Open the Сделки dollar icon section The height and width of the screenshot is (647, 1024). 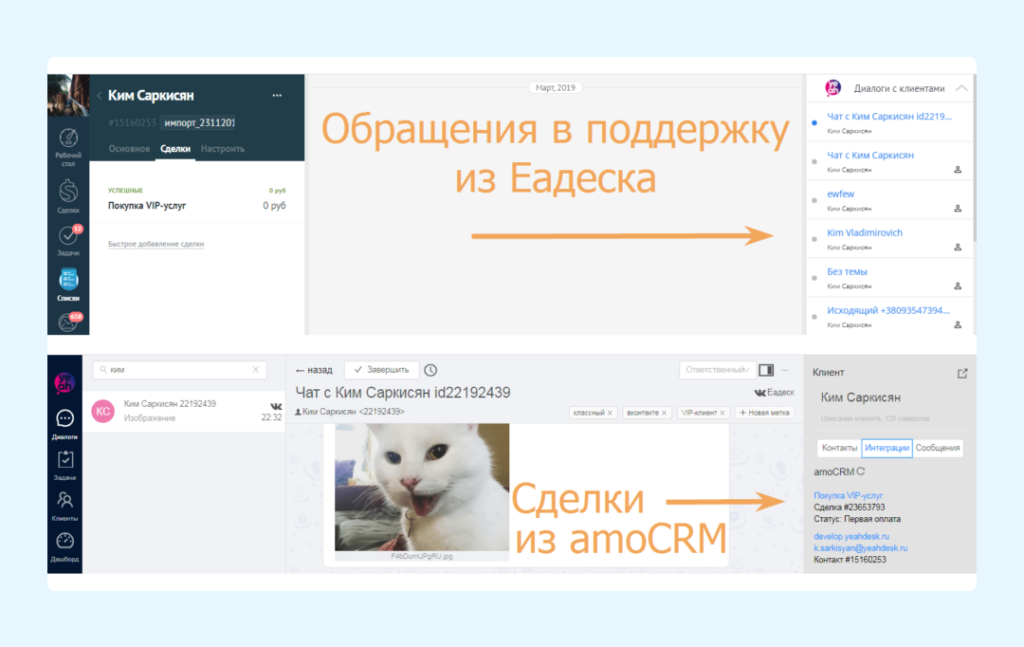pos(68,190)
